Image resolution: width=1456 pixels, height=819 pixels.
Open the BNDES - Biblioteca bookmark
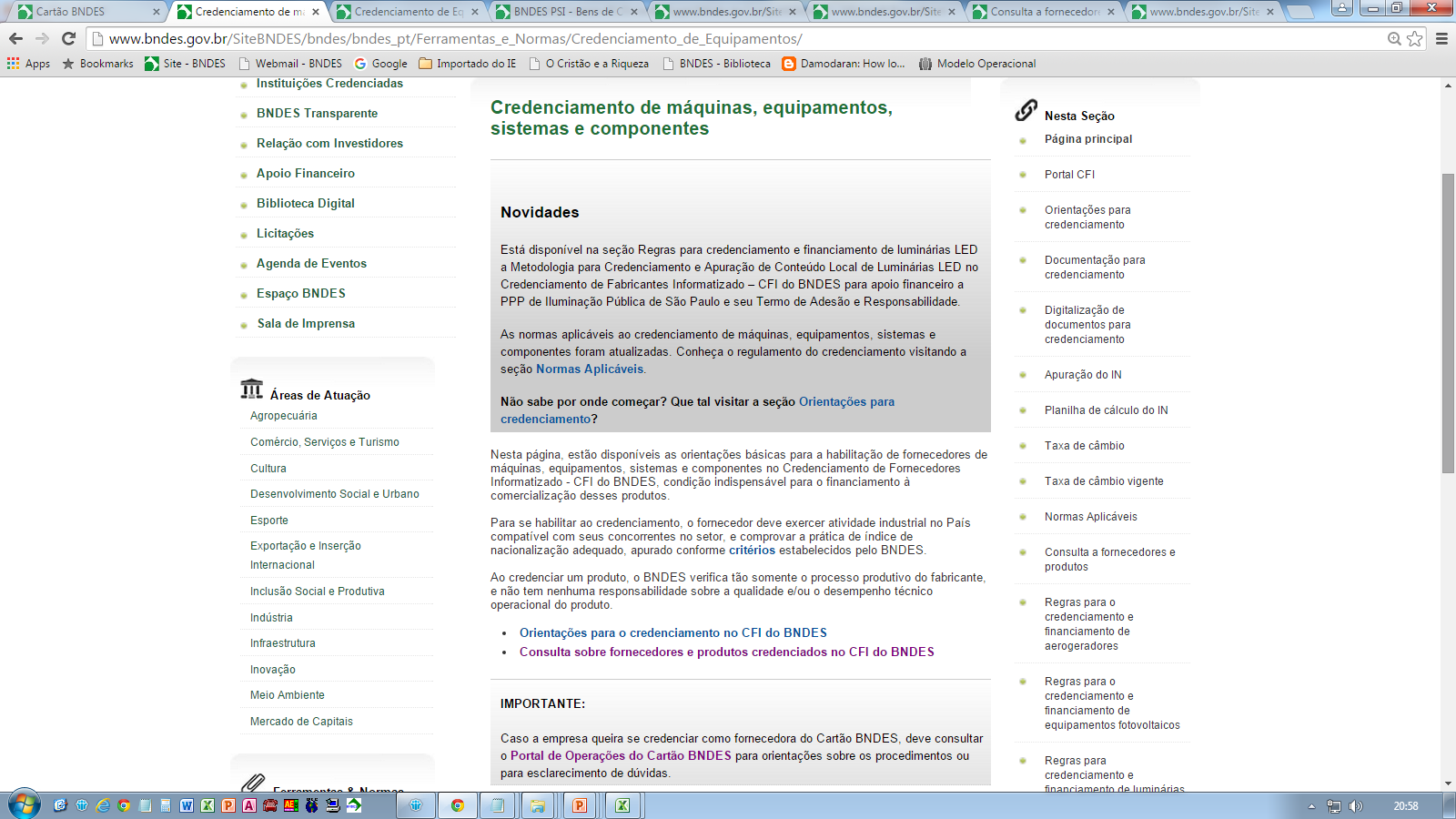717,64
